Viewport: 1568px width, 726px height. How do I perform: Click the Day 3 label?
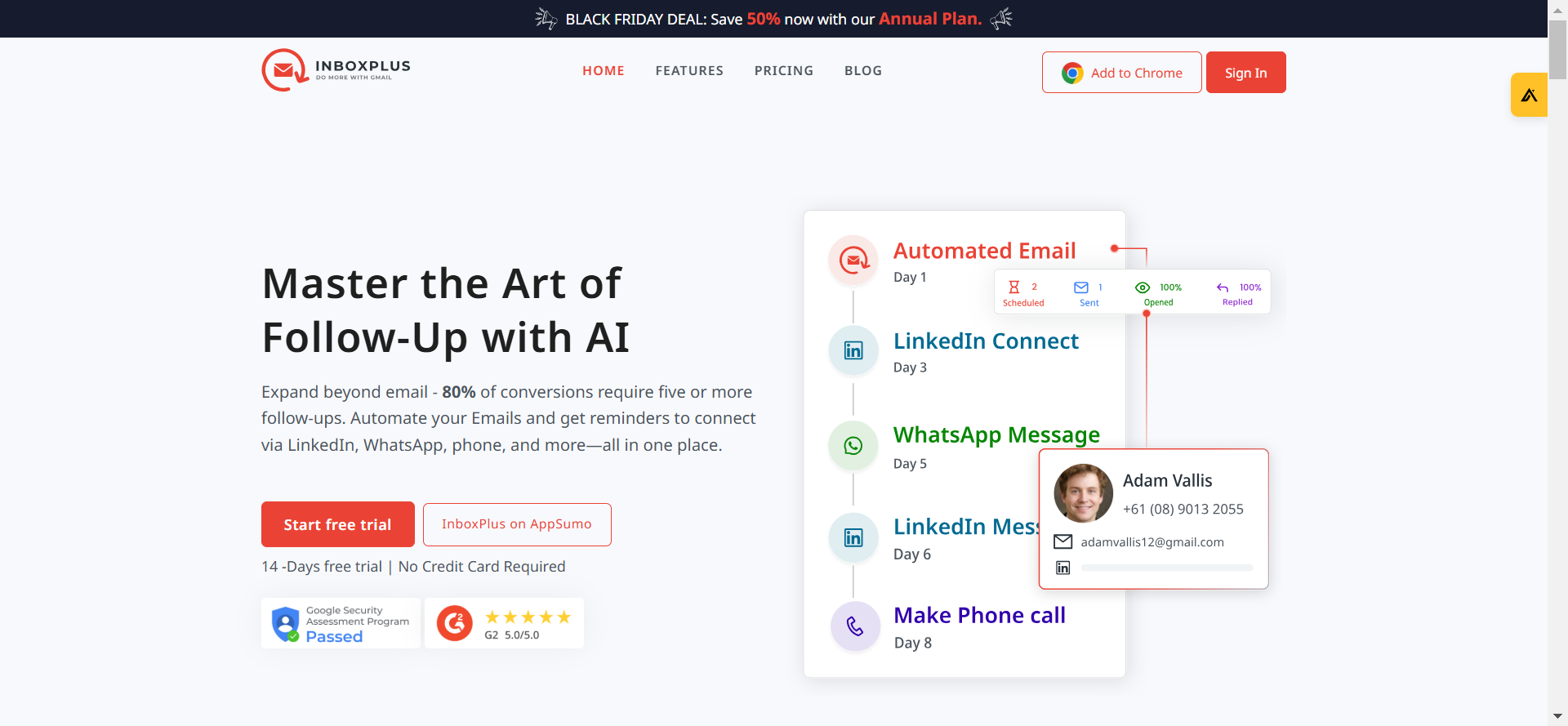pos(910,367)
